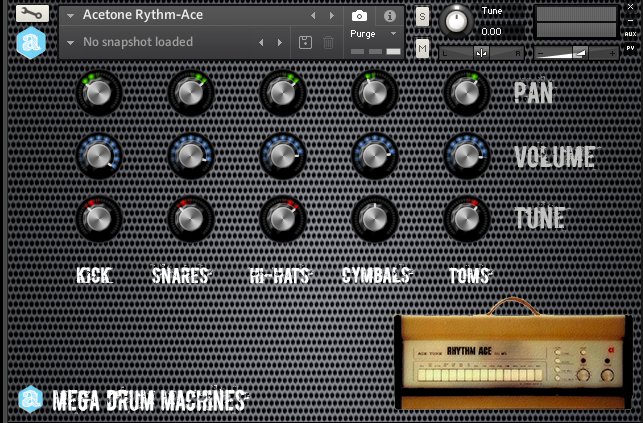The height and width of the screenshot is (423, 643).
Task: Click the Hi-Hats pan knob
Action: (x=283, y=93)
